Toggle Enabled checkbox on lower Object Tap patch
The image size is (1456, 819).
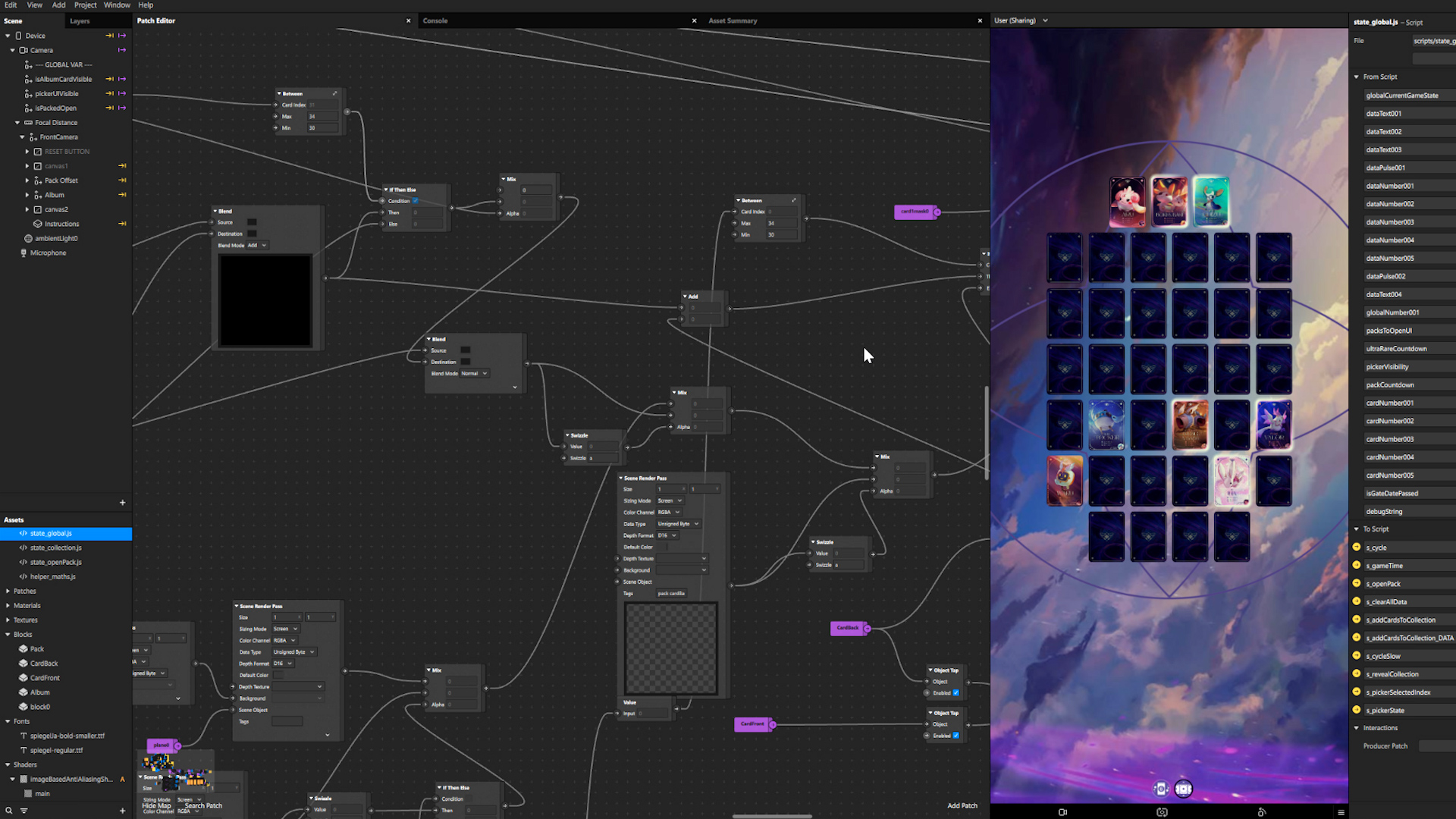point(955,736)
